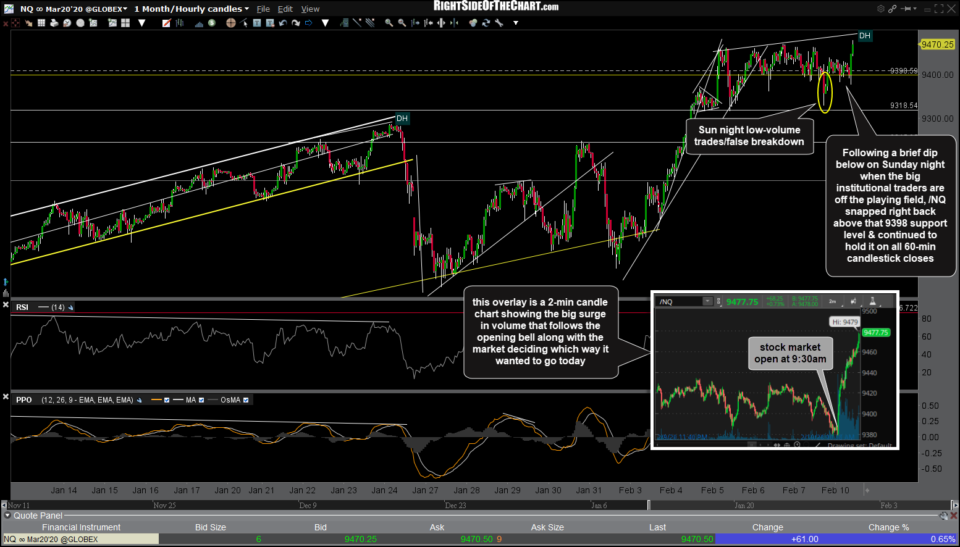Screen dimensions: 960x547
Task: Open the File menu
Action: [263, 9]
